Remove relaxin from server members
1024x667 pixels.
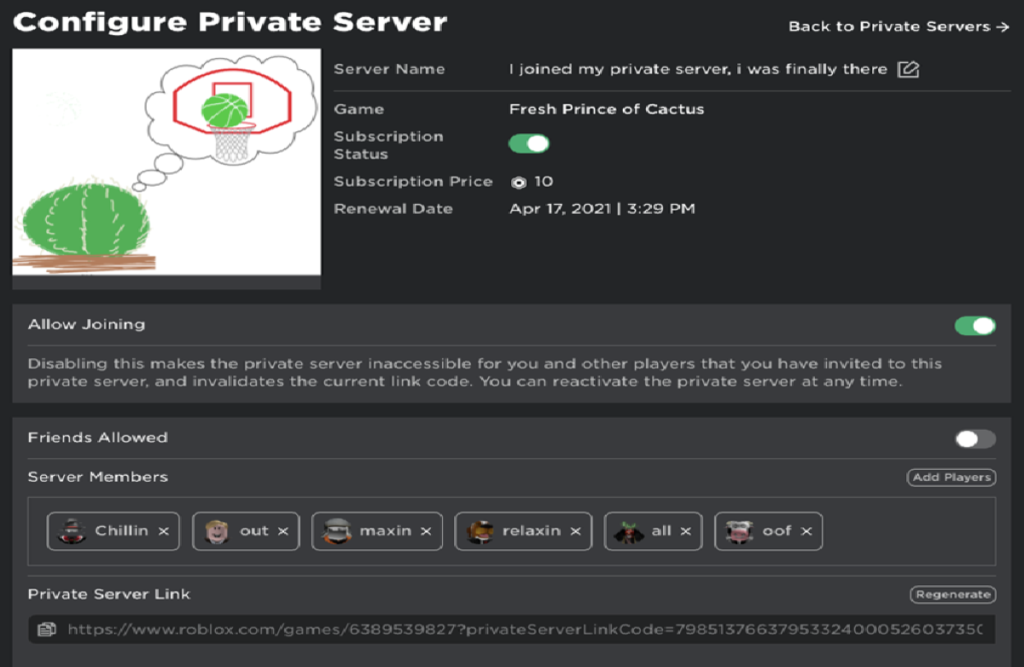pyautogui.click(x=575, y=531)
